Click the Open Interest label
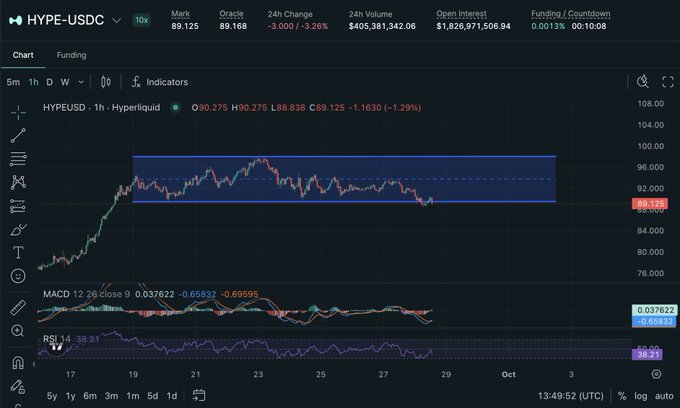Image resolution: width=680 pixels, height=408 pixels. [x=461, y=14]
